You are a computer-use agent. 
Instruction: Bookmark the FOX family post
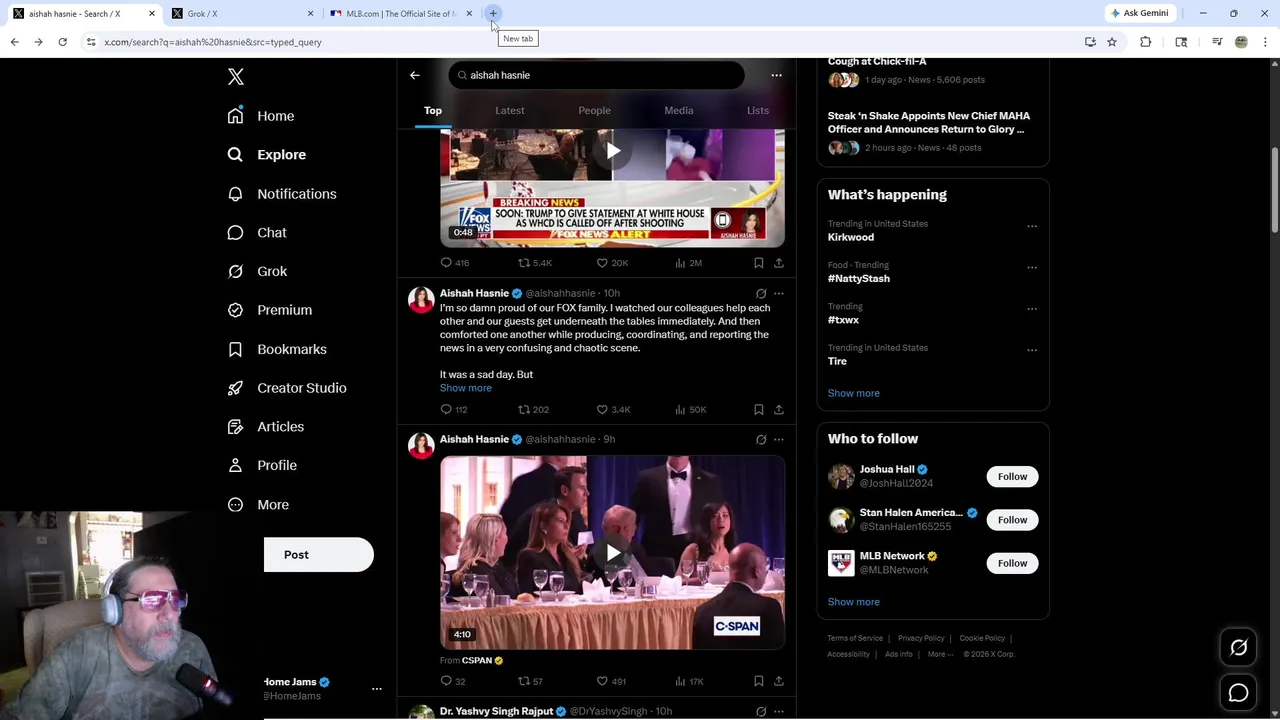point(759,410)
